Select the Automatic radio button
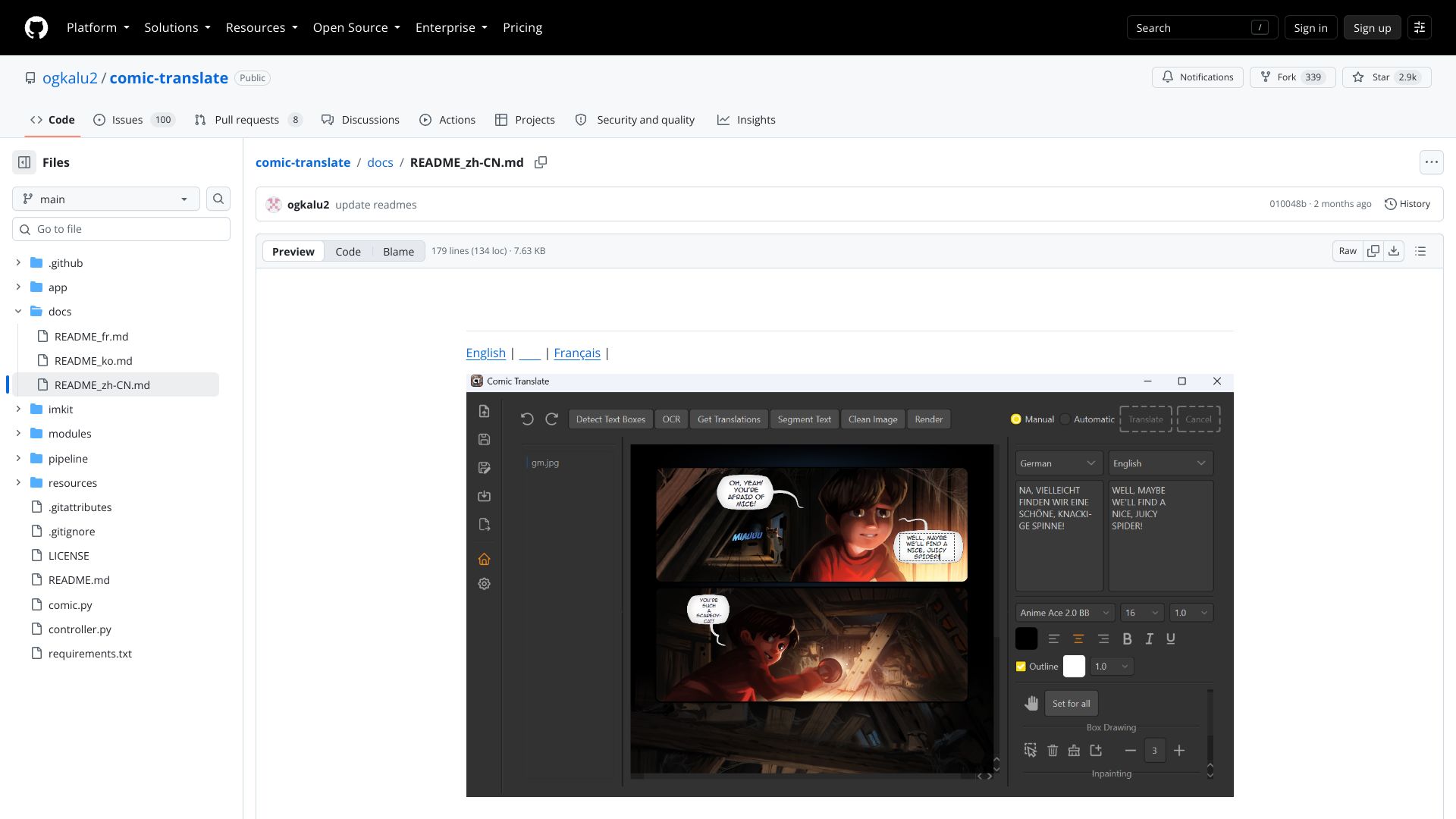The height and width of the screenshot is (819, 1456). click(1065, 419)
